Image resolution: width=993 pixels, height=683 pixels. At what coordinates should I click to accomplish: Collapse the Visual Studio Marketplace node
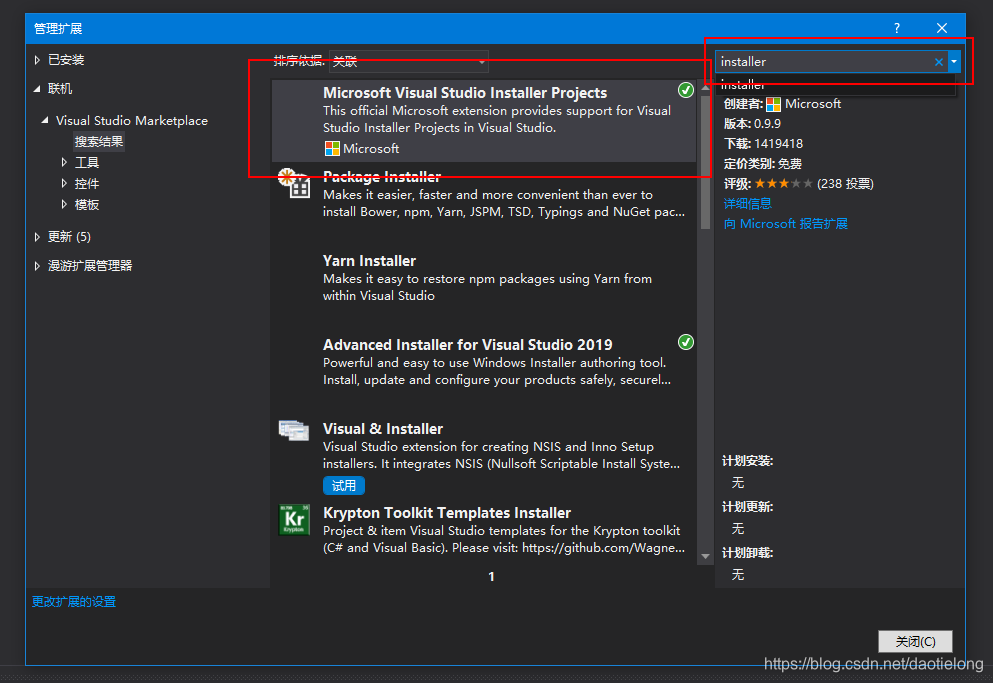point(45,120)
